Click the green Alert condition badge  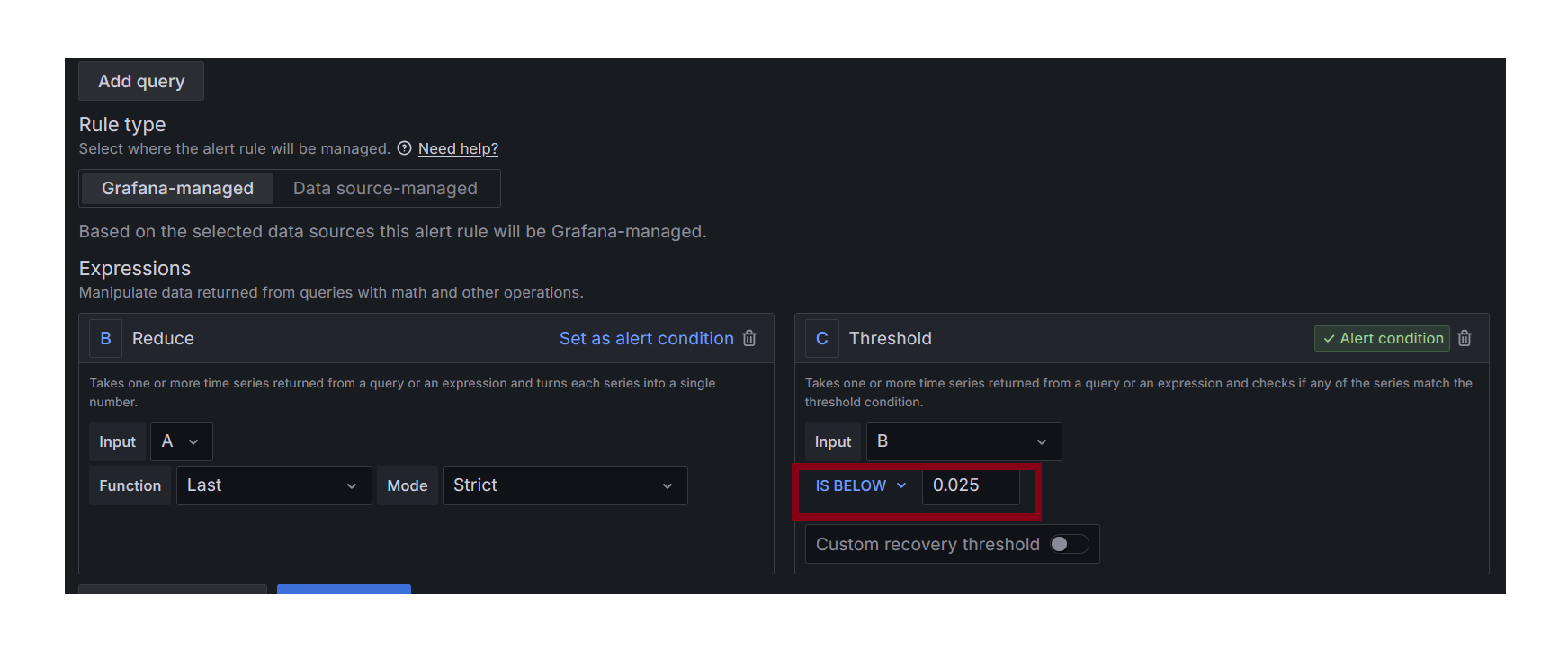(x=1382, y=338)
